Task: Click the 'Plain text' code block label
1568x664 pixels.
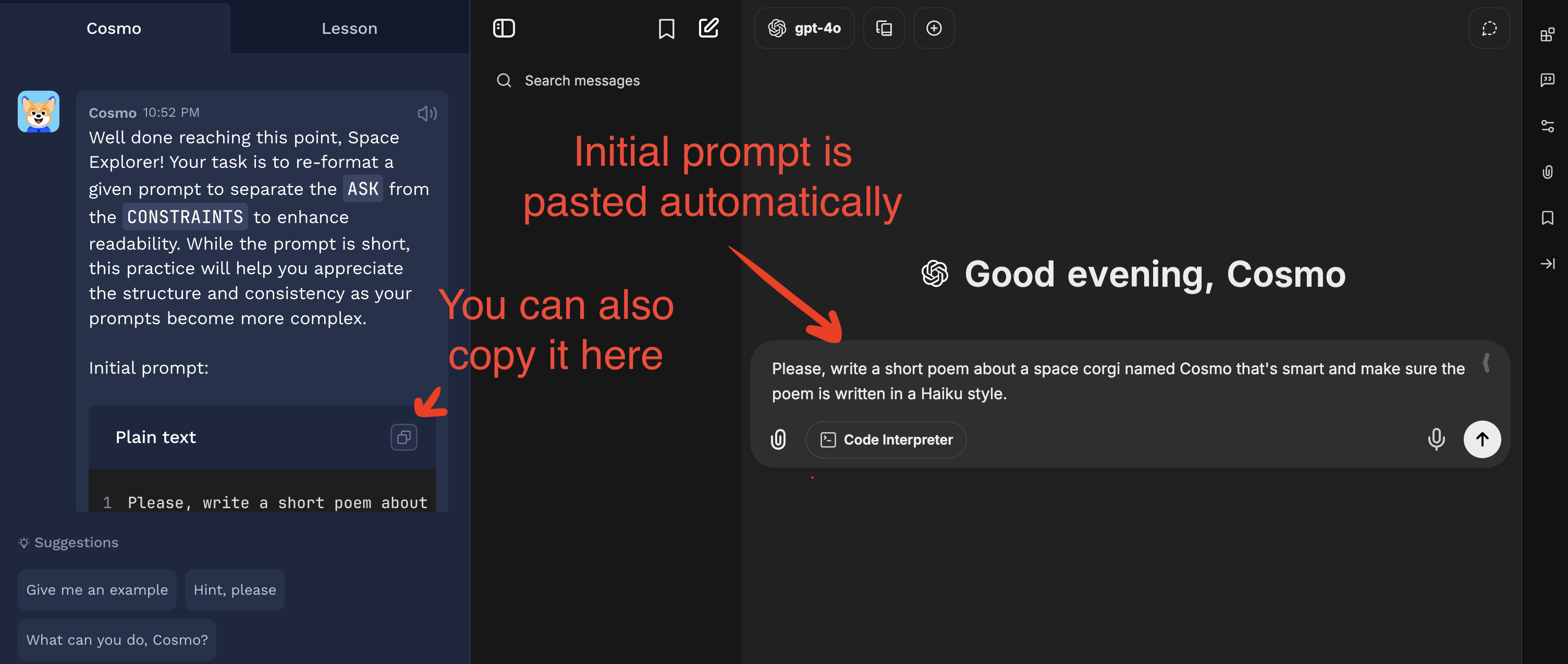Action: click(x=155, y=437)
